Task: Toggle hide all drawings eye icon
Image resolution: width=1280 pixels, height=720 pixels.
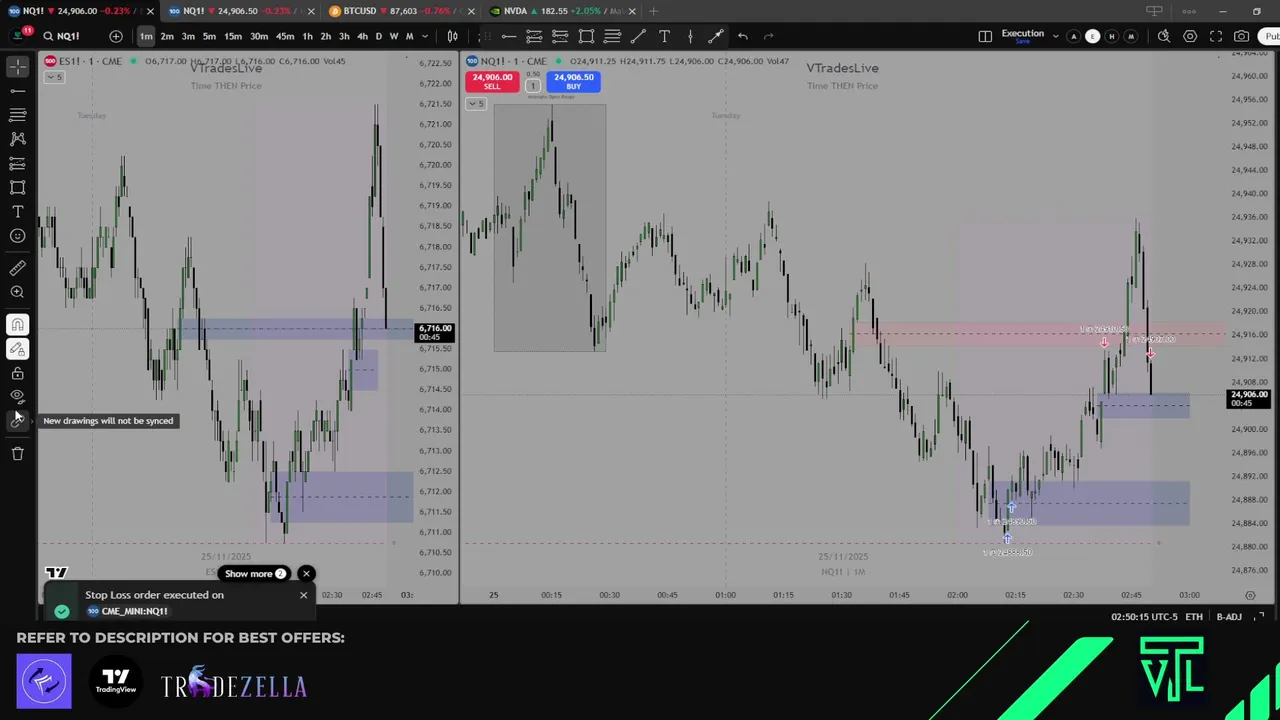Action: 18,397
